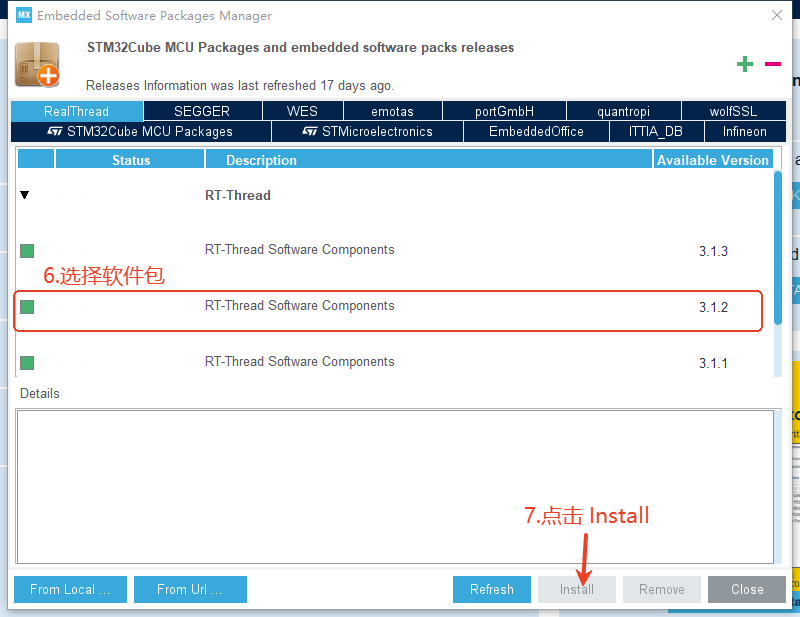Collapse the RT-Thread group triangle
The height and width of the screenshot is (617, 800).
point(24,195)
